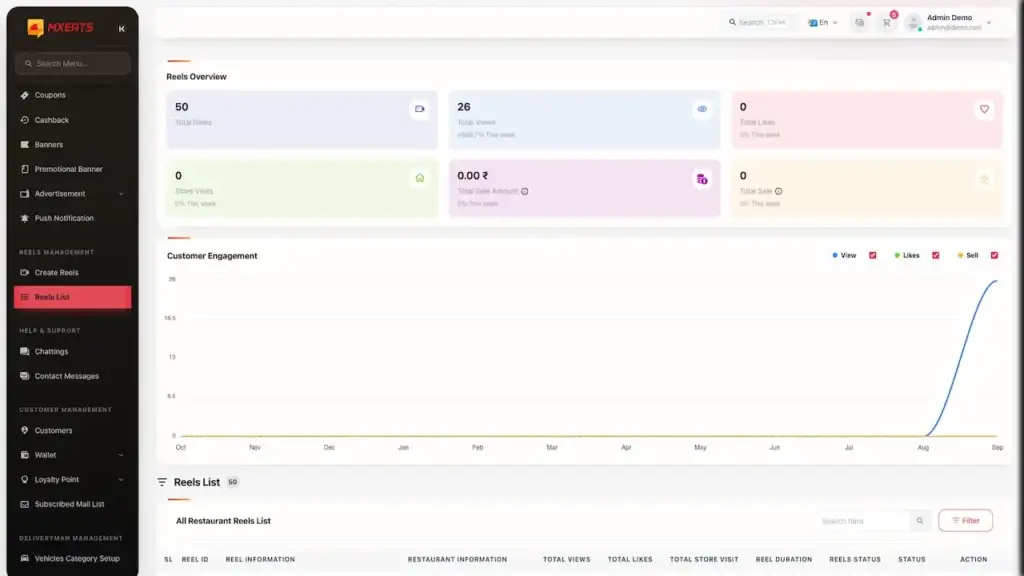Toggle the Likes series checkbox

point(936,255)
